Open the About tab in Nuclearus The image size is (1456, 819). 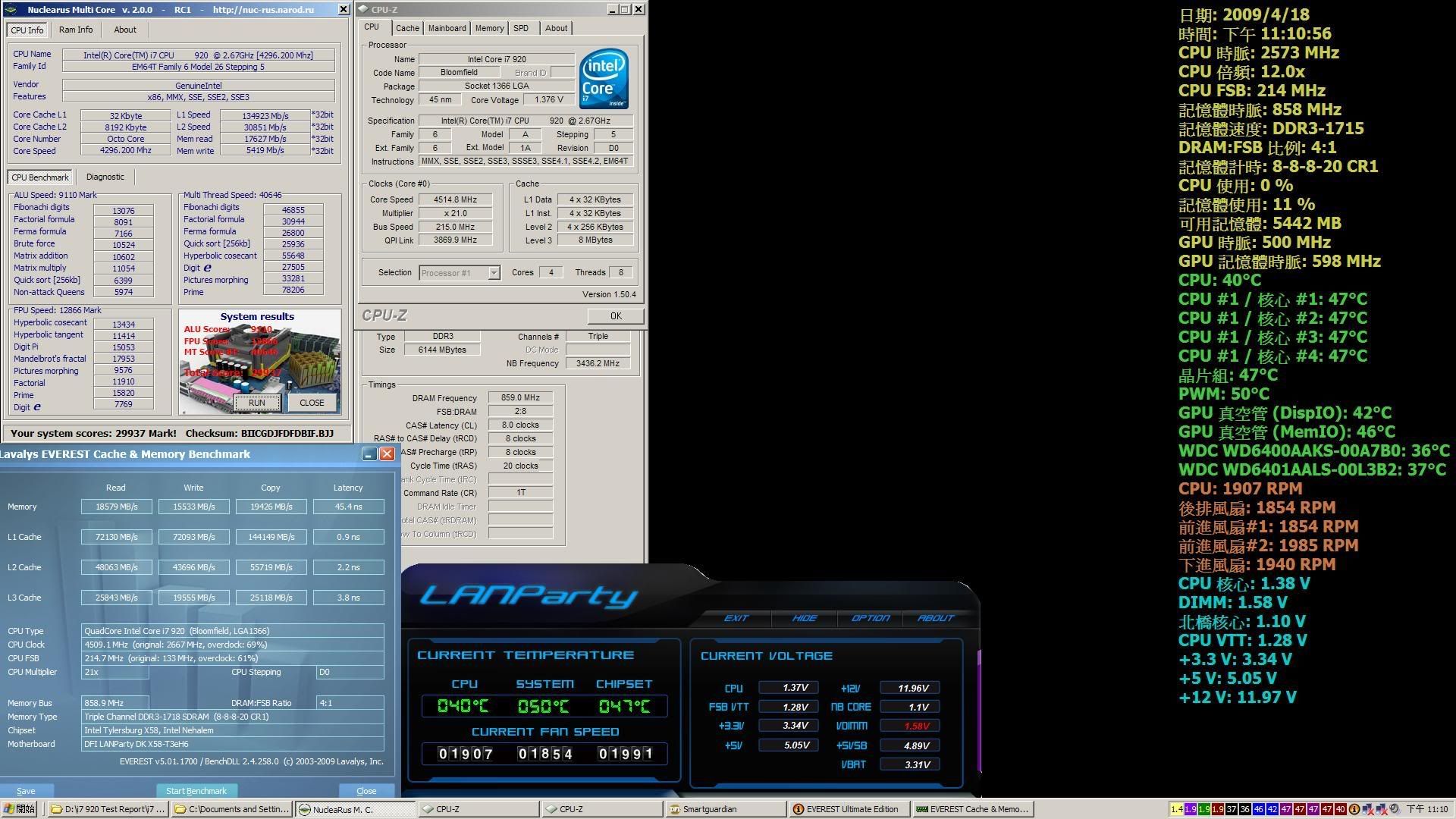pyautogui.click(x=125, y=30)
